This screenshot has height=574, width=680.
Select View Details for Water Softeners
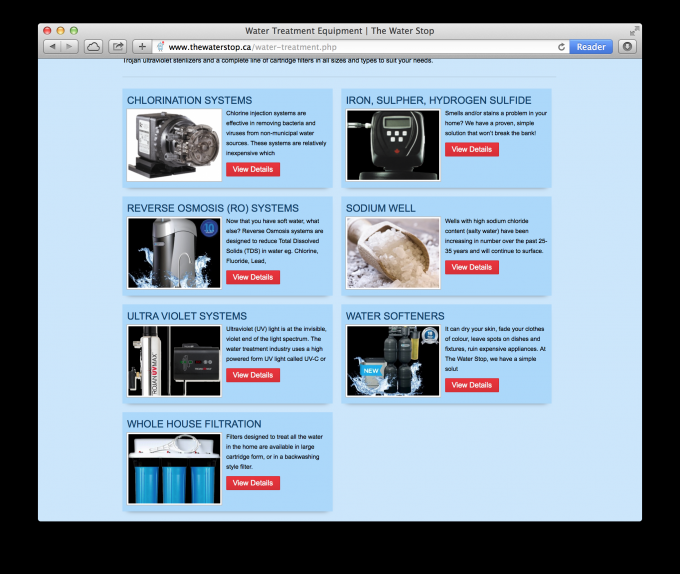click(472, 385)
